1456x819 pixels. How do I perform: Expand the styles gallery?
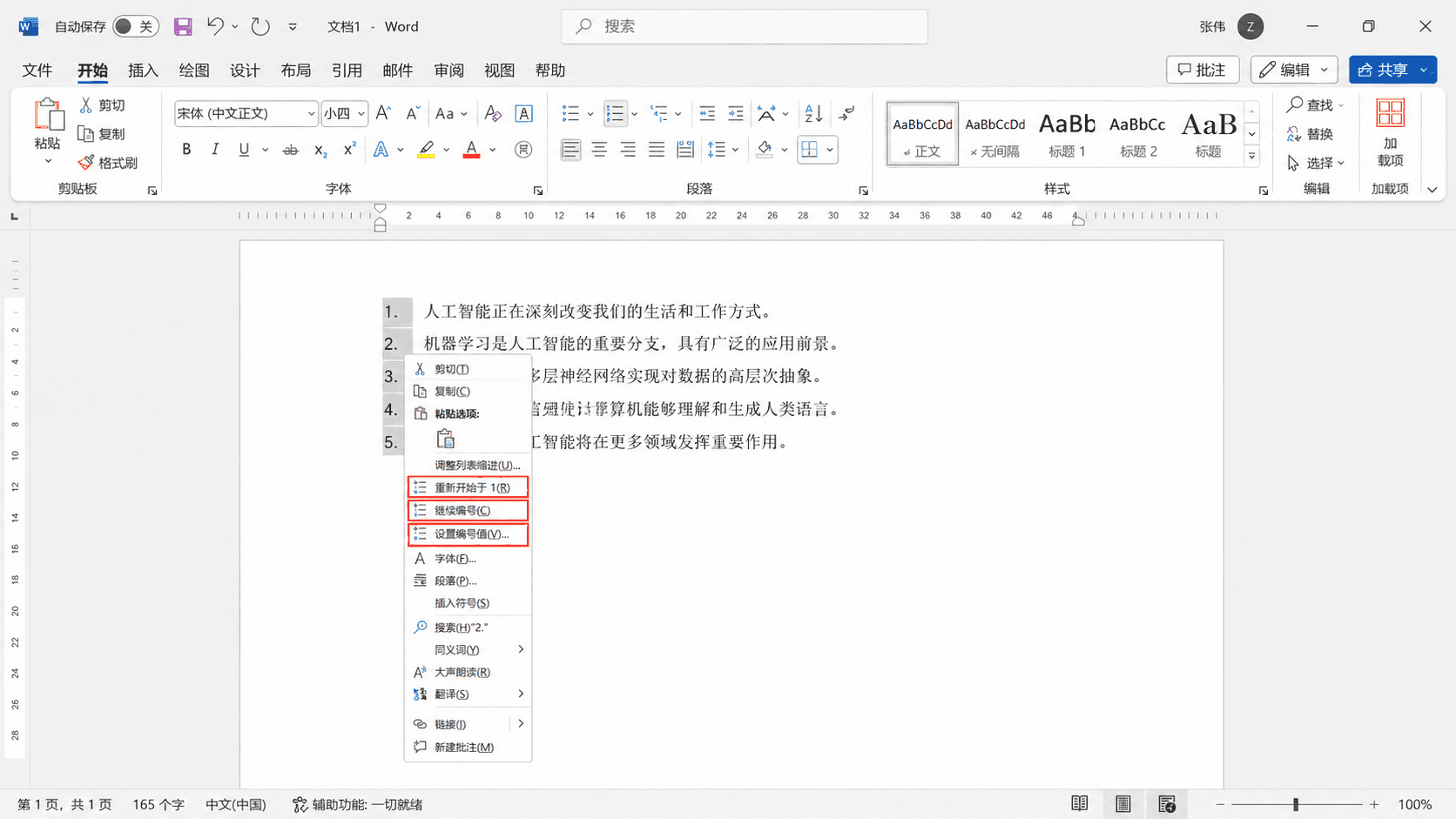pos(1251,157)
